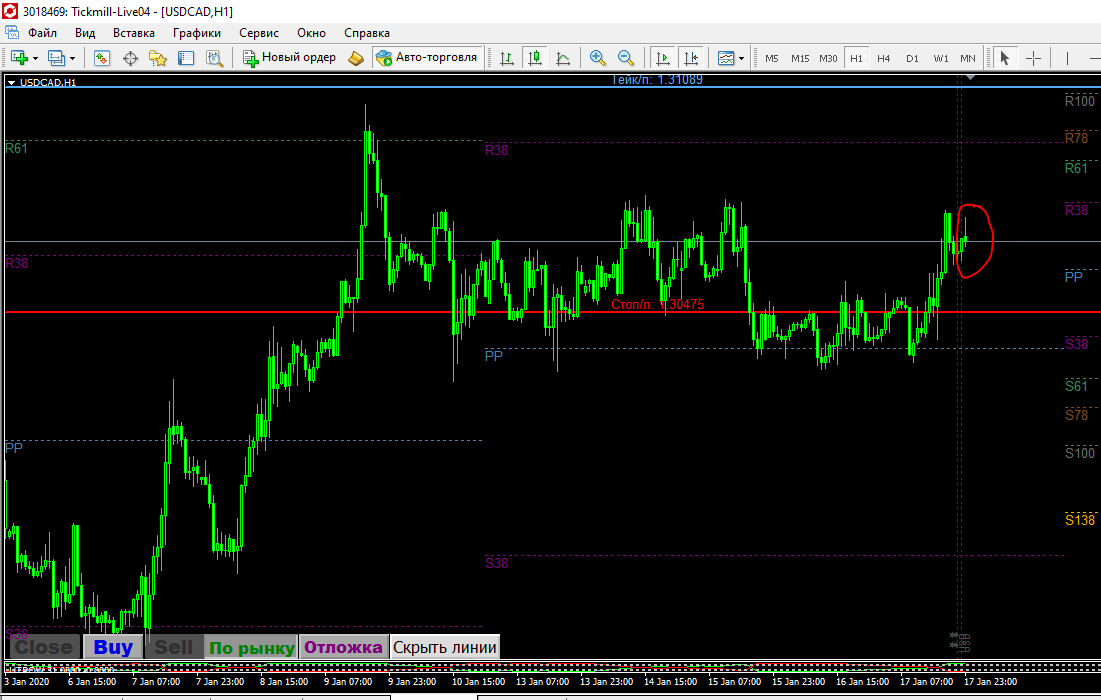This screenshot has height=700, width=1101.
Task: Click the profiles icon
Action: click(56, 58)
